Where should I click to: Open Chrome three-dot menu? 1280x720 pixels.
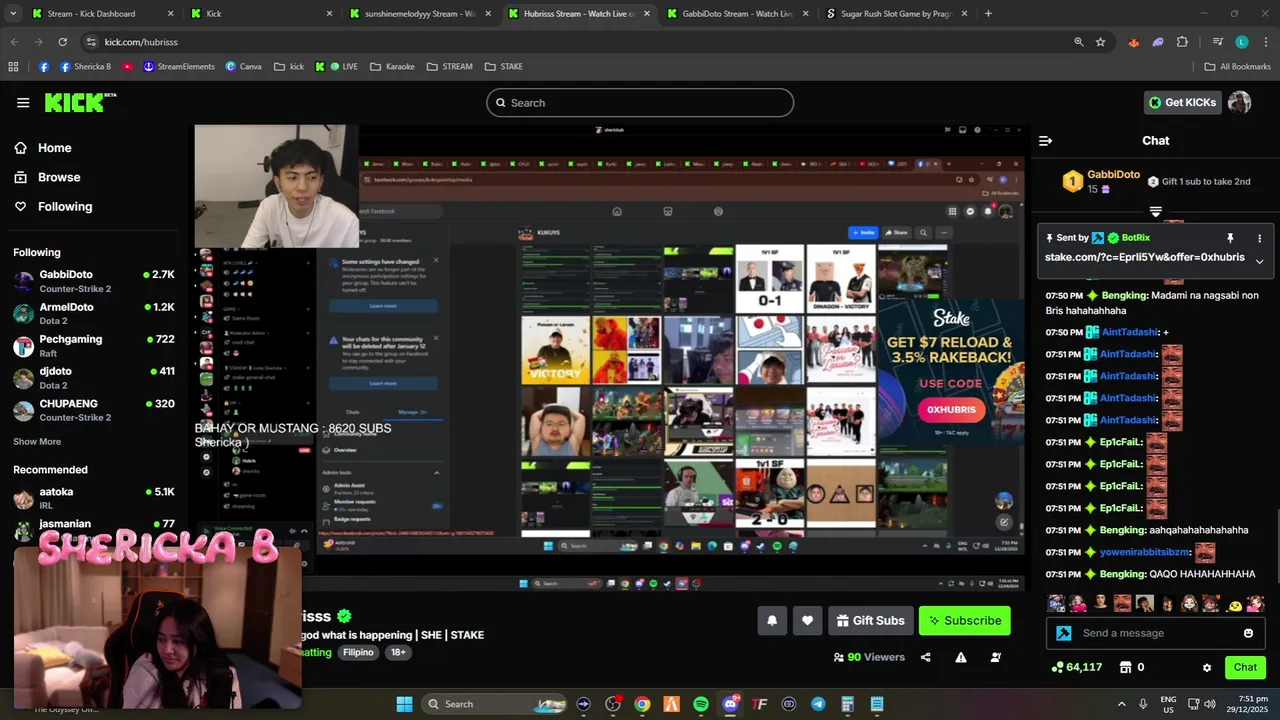click(x=1266, y=42)
